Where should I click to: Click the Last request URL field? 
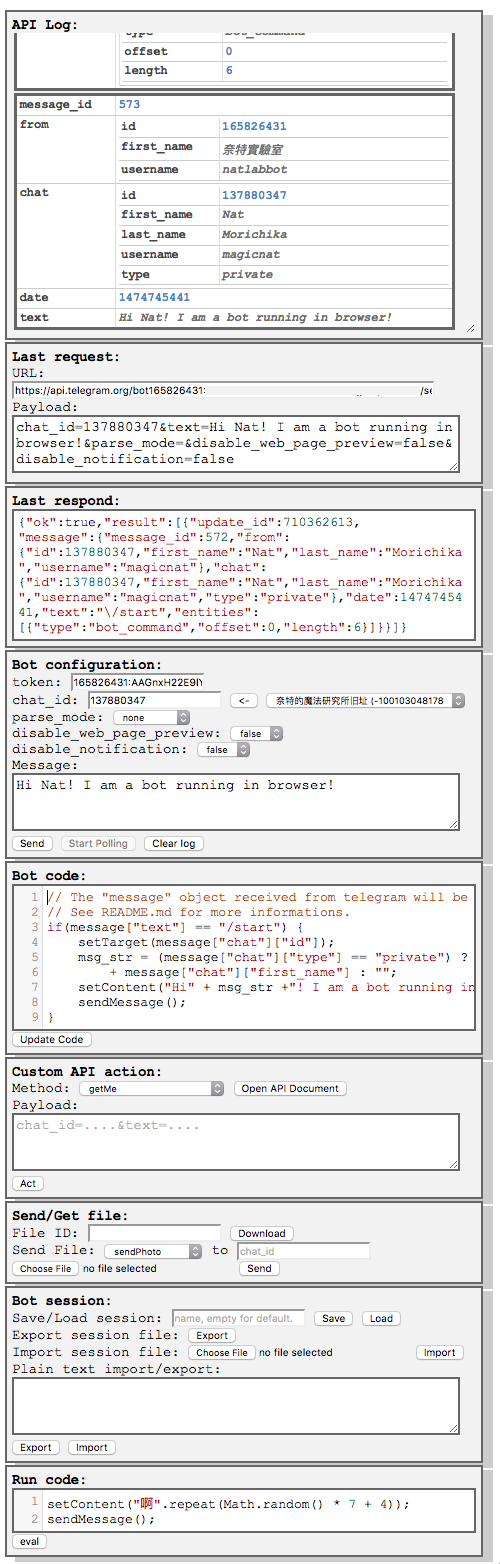click(223, 390)
